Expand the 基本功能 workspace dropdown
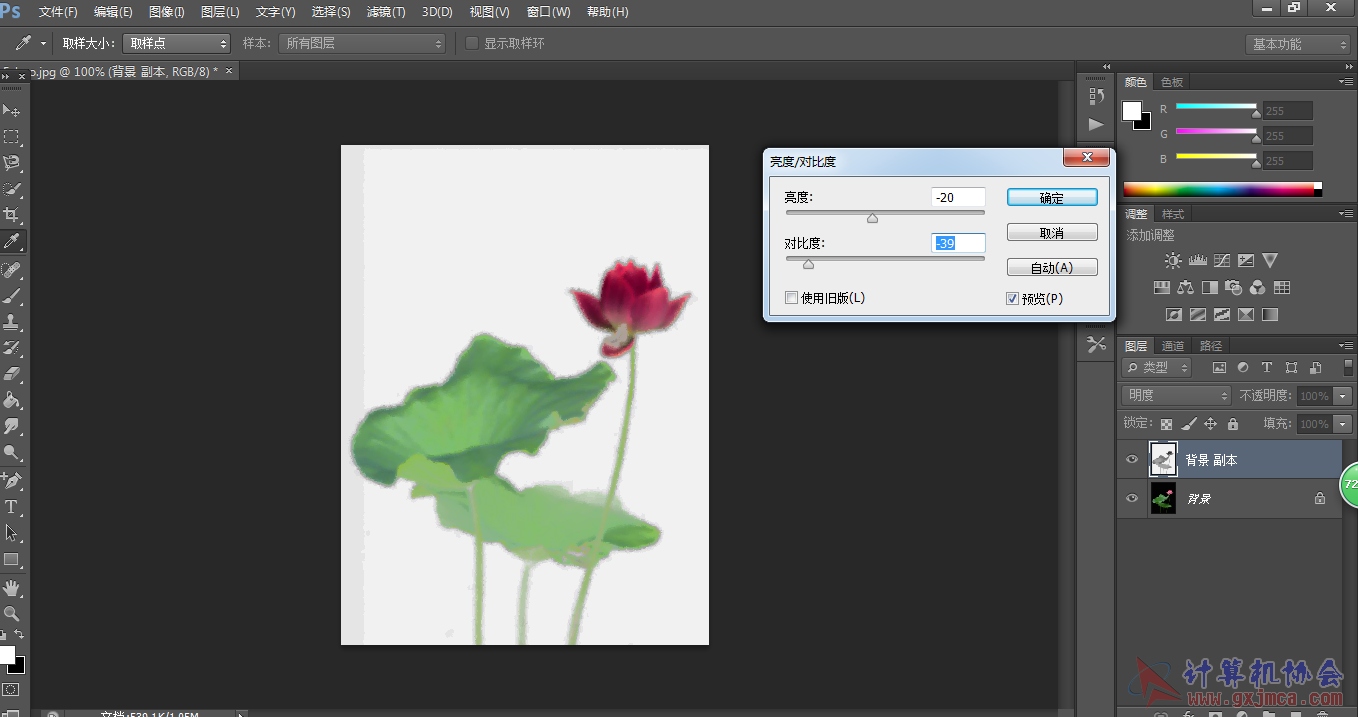Image resolution: width=1358 pixels, height=717 pixels. tap(1299, 45)
